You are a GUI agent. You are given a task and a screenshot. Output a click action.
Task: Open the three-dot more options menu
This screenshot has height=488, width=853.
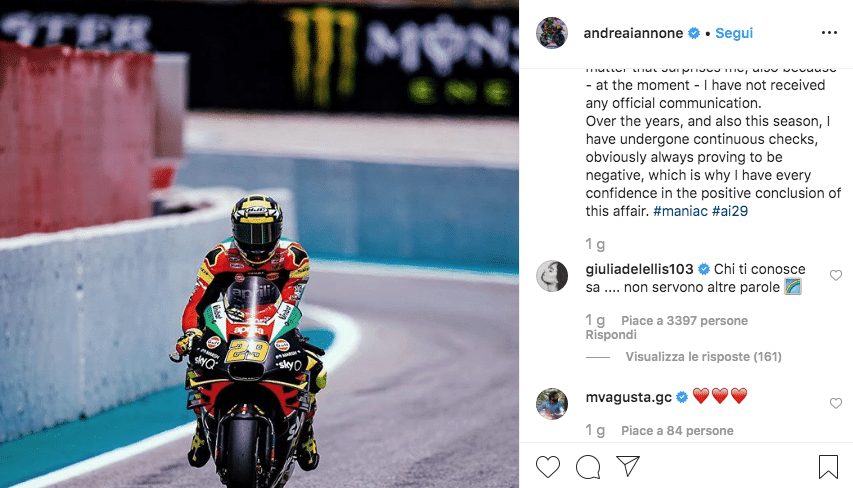pyautogui.click(x=829, y=33)
